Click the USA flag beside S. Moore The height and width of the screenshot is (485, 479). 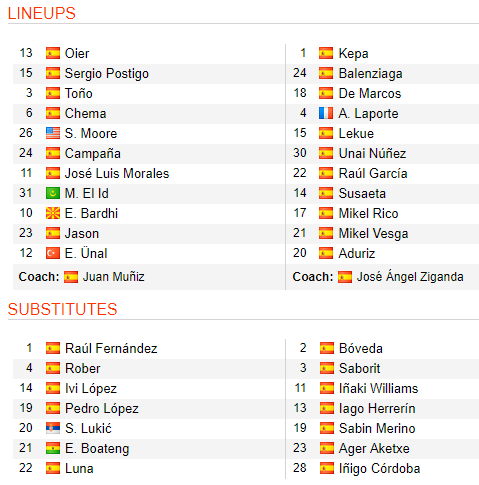pyautogui.click(x=53, y=133)
